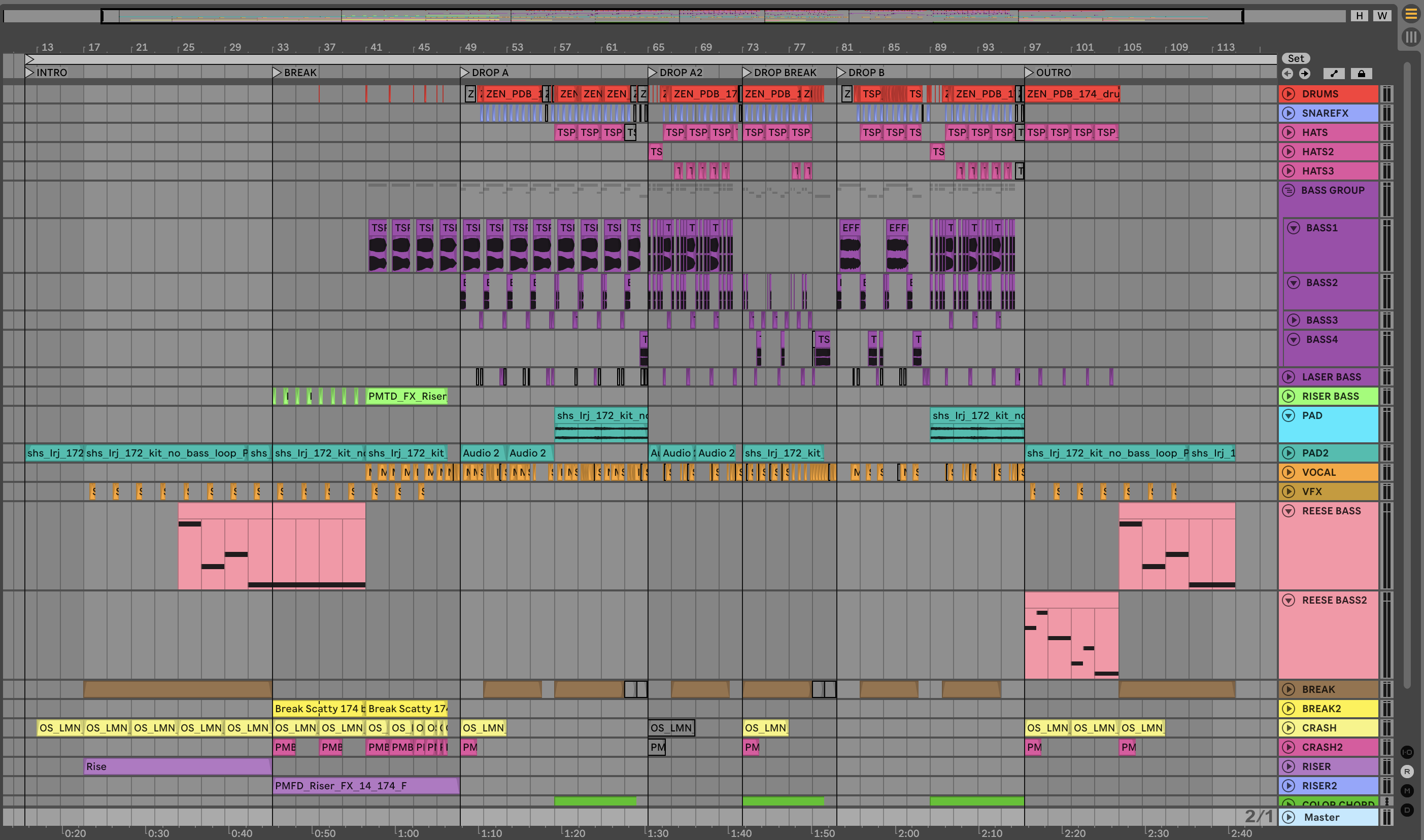Switch to Arrangement view selector icon
1424x840 pixels.
point(1410,14)
